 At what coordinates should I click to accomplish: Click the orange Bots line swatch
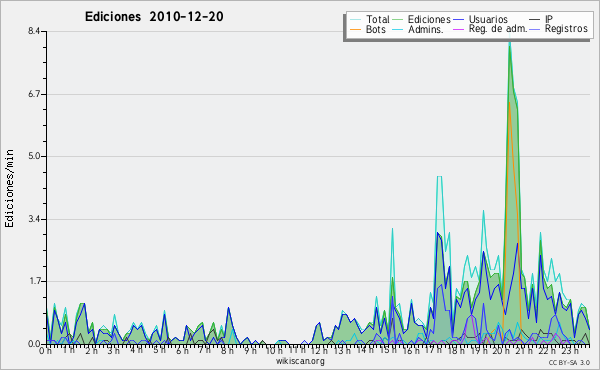tap(355, 29)
